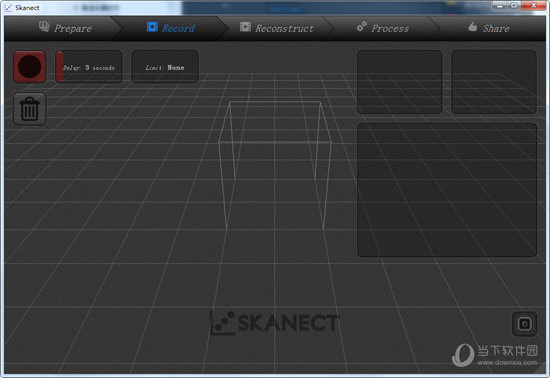Close the Skanect window
This screenshot has height=378, width=550.
tap(534, 5)
